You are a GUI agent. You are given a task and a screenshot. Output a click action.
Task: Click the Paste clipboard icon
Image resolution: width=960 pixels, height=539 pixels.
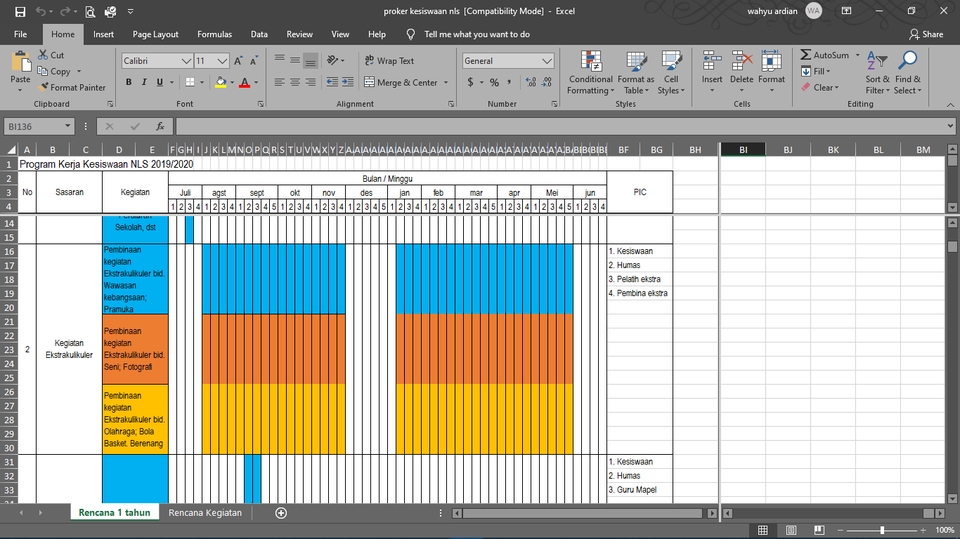(x=20, y=62)
